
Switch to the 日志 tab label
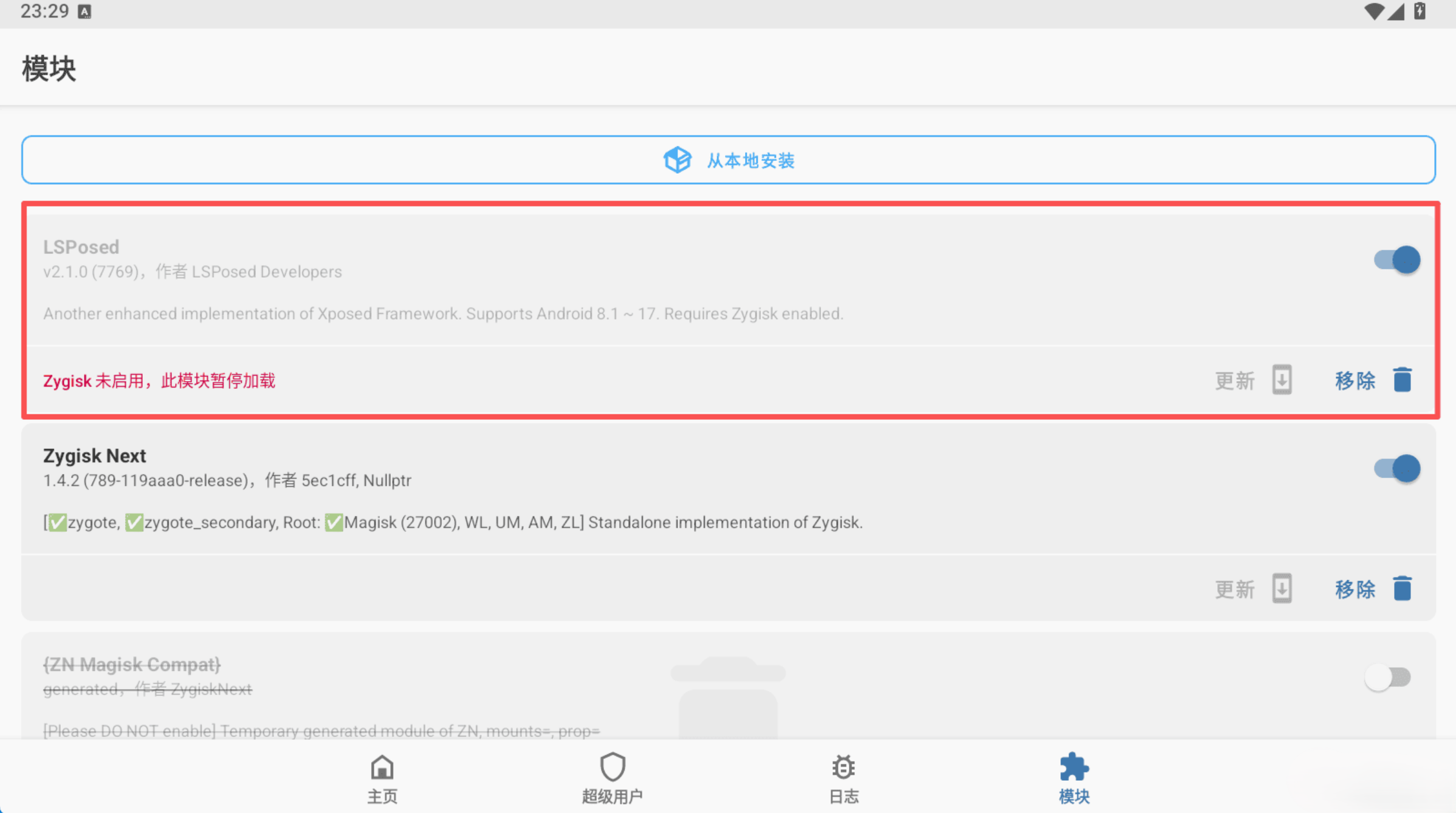(843, 797)
